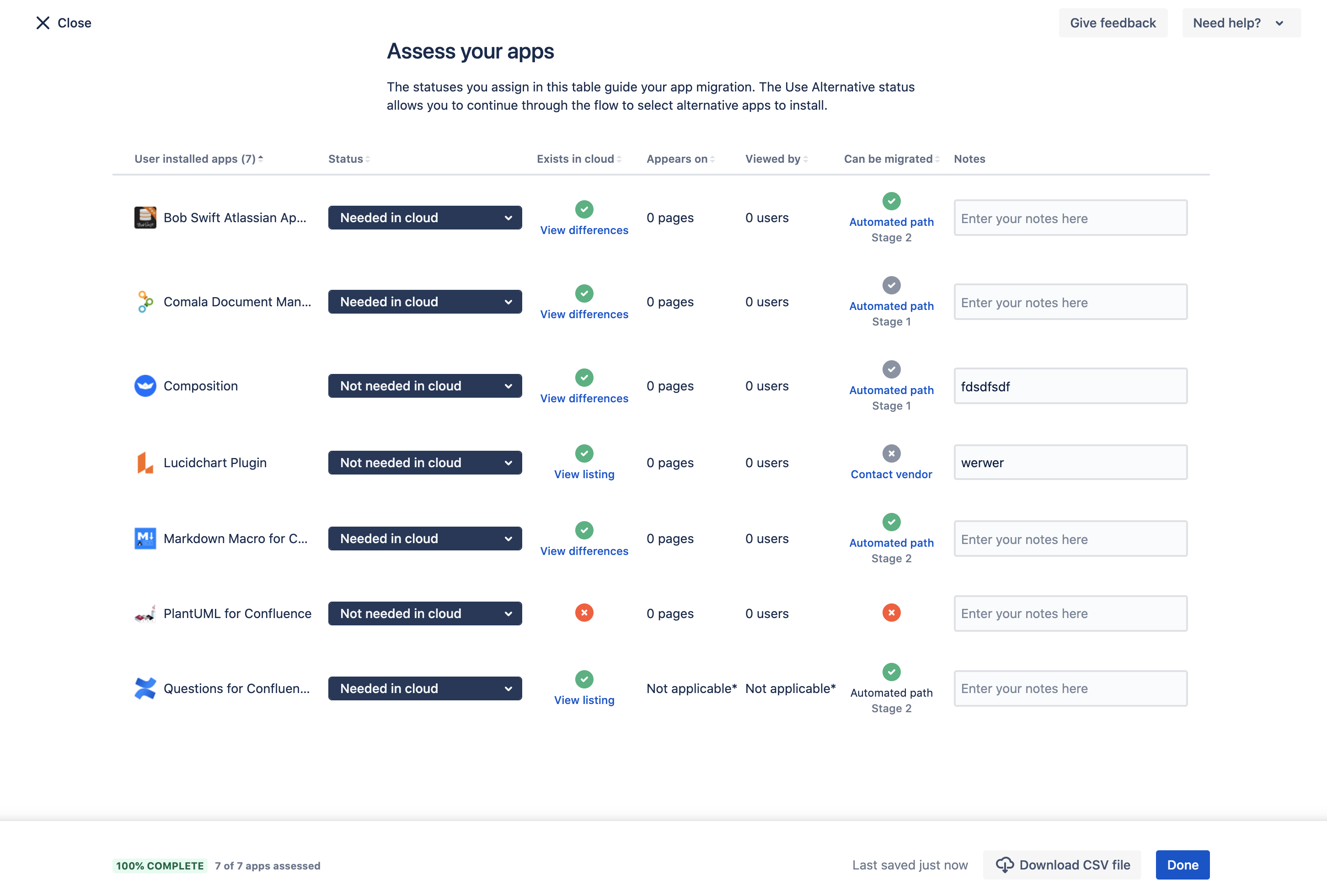The image size is (1327, 896).
Task: Click Contact vendor link for Lucidchart
Action: (x=891, y=474)
